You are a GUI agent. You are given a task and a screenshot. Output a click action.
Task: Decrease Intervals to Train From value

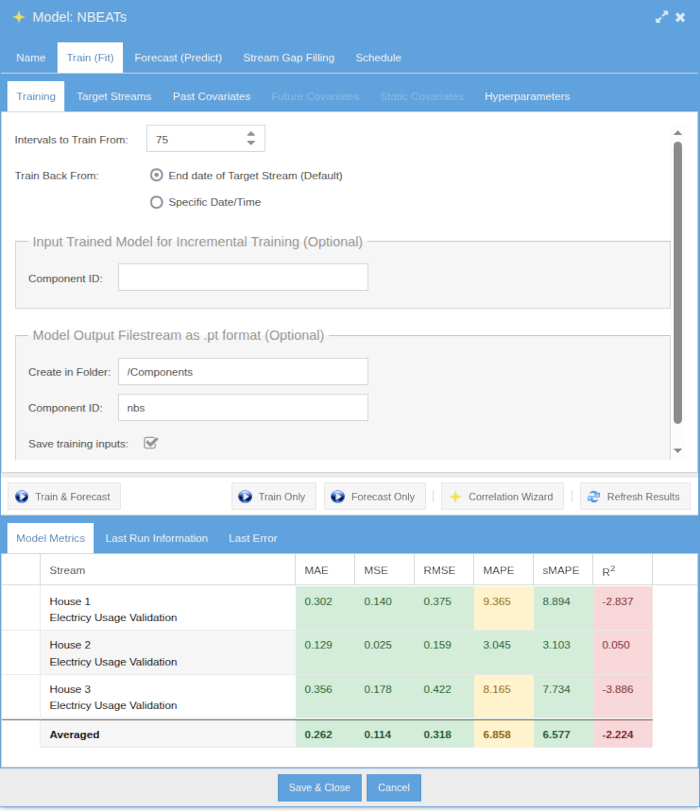click(251, 144)
